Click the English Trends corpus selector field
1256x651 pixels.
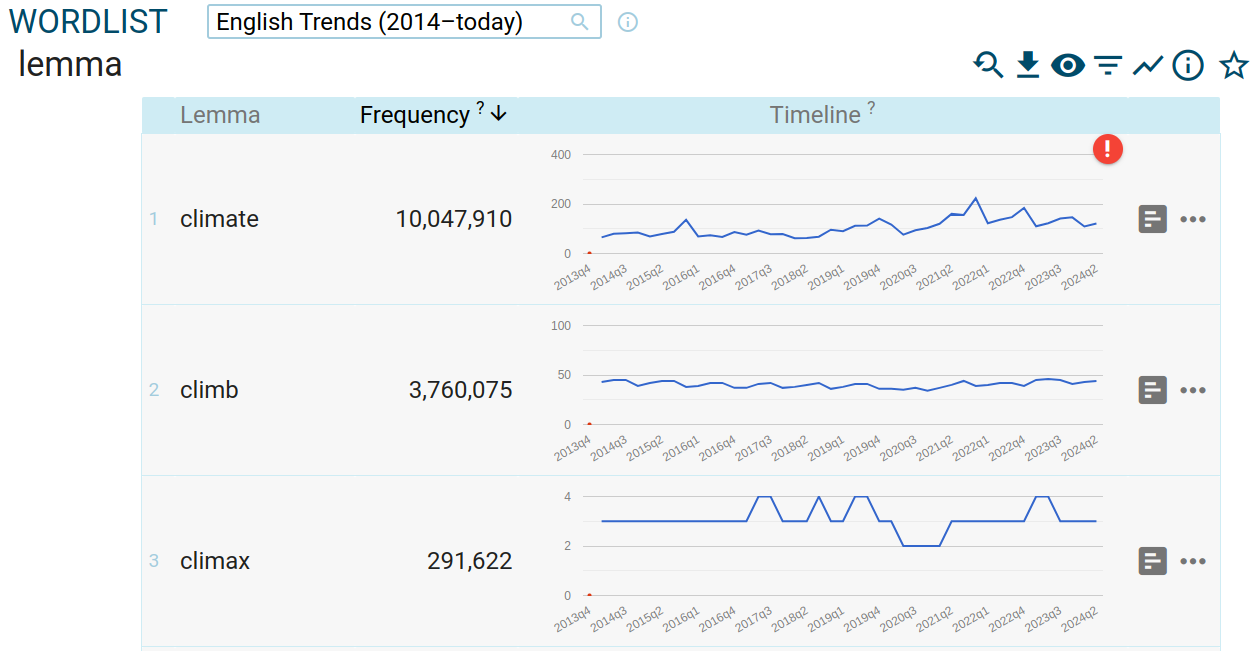pos(390,22)
